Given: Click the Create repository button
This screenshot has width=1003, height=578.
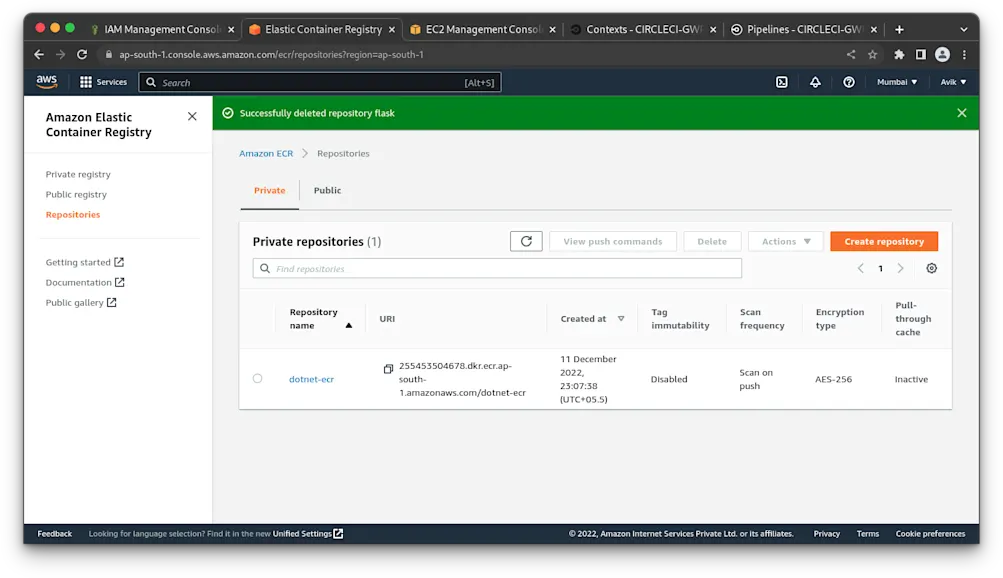Looking at the screenshot, I should click(884, 241).
